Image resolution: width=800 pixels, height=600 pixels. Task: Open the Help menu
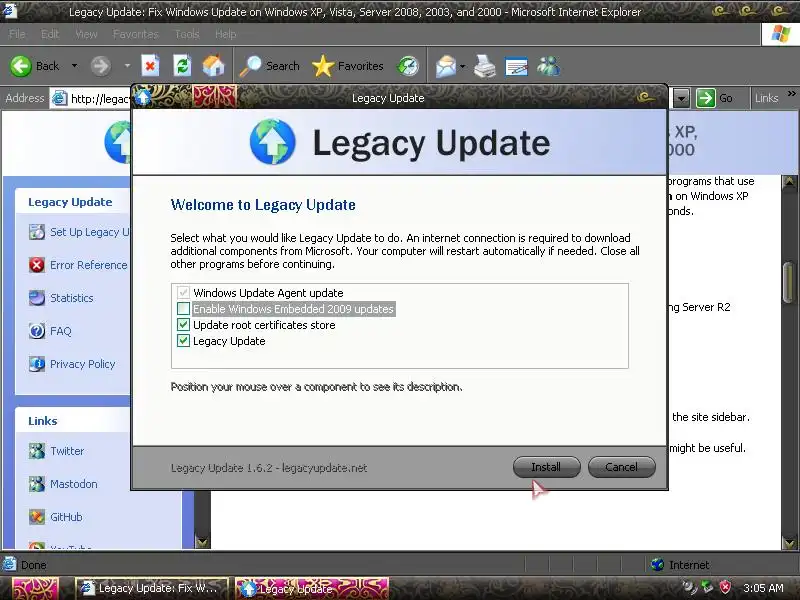point(225,34)
